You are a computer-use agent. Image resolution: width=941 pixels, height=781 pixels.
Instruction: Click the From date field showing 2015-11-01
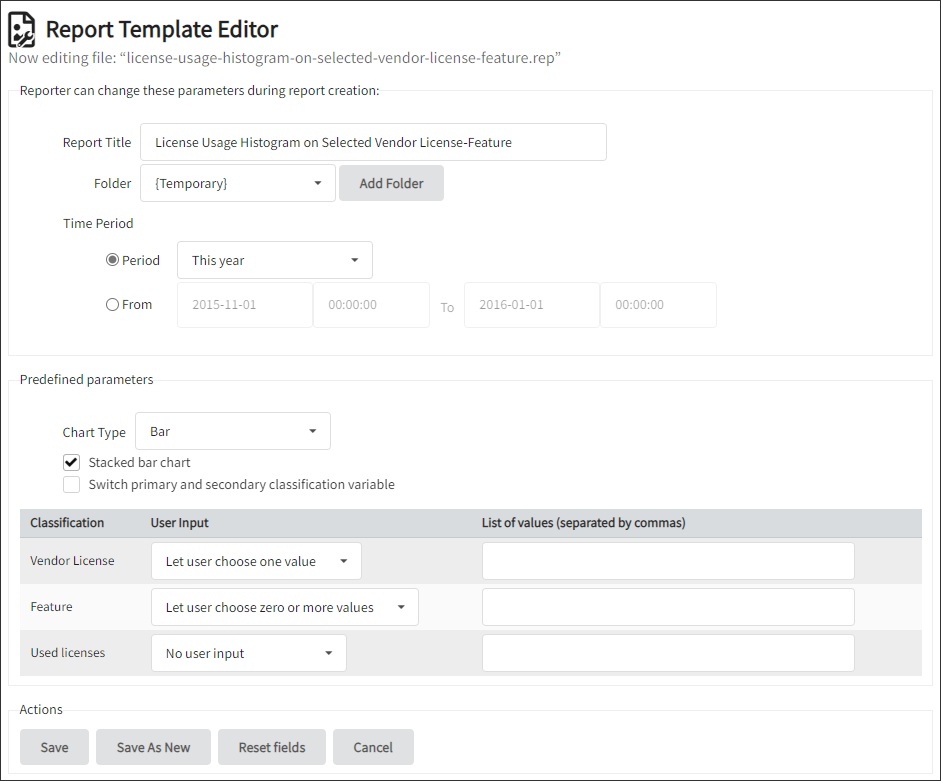point(244,304)
